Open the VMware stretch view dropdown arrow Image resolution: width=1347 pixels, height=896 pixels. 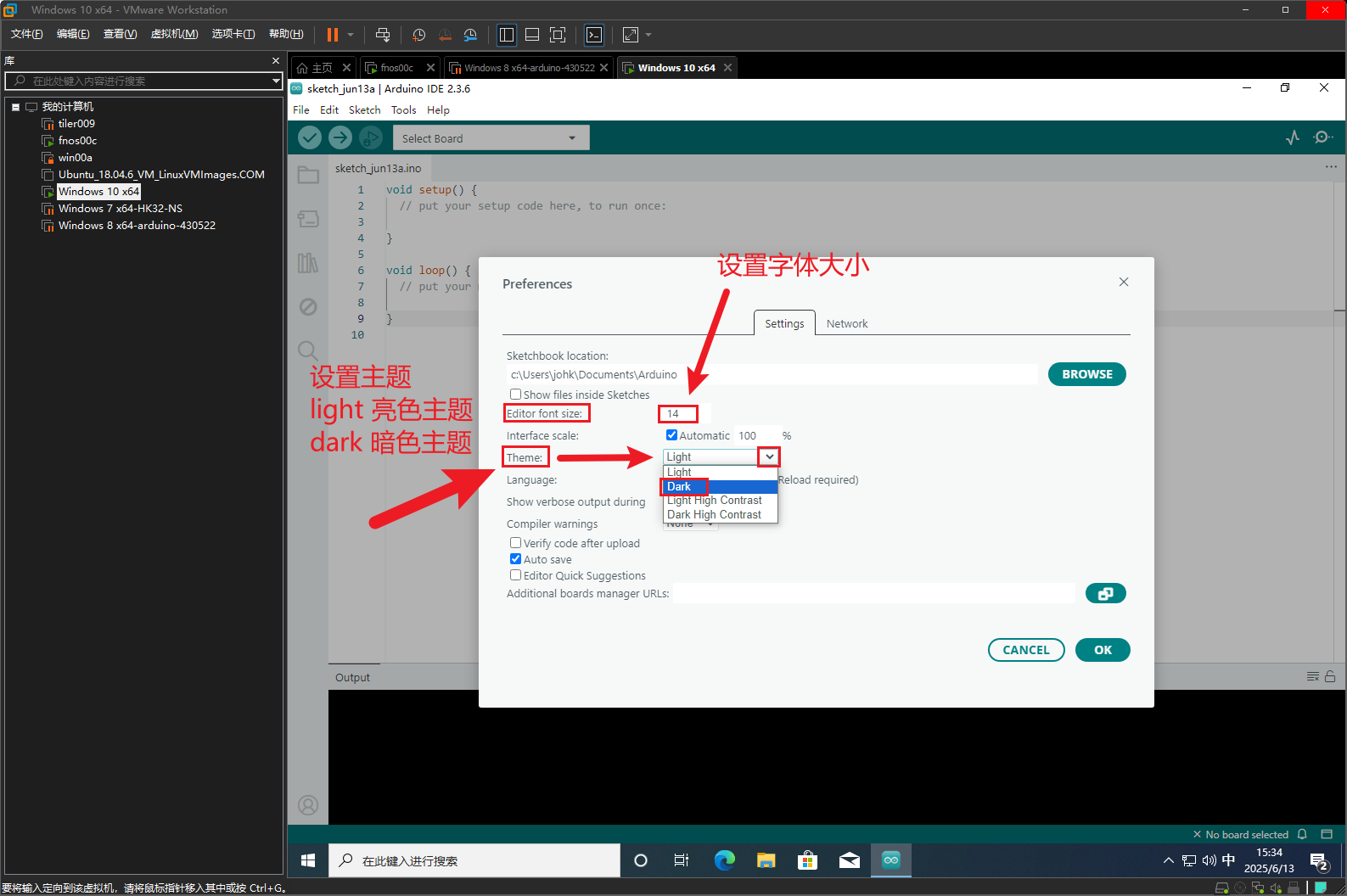point(648,35)
